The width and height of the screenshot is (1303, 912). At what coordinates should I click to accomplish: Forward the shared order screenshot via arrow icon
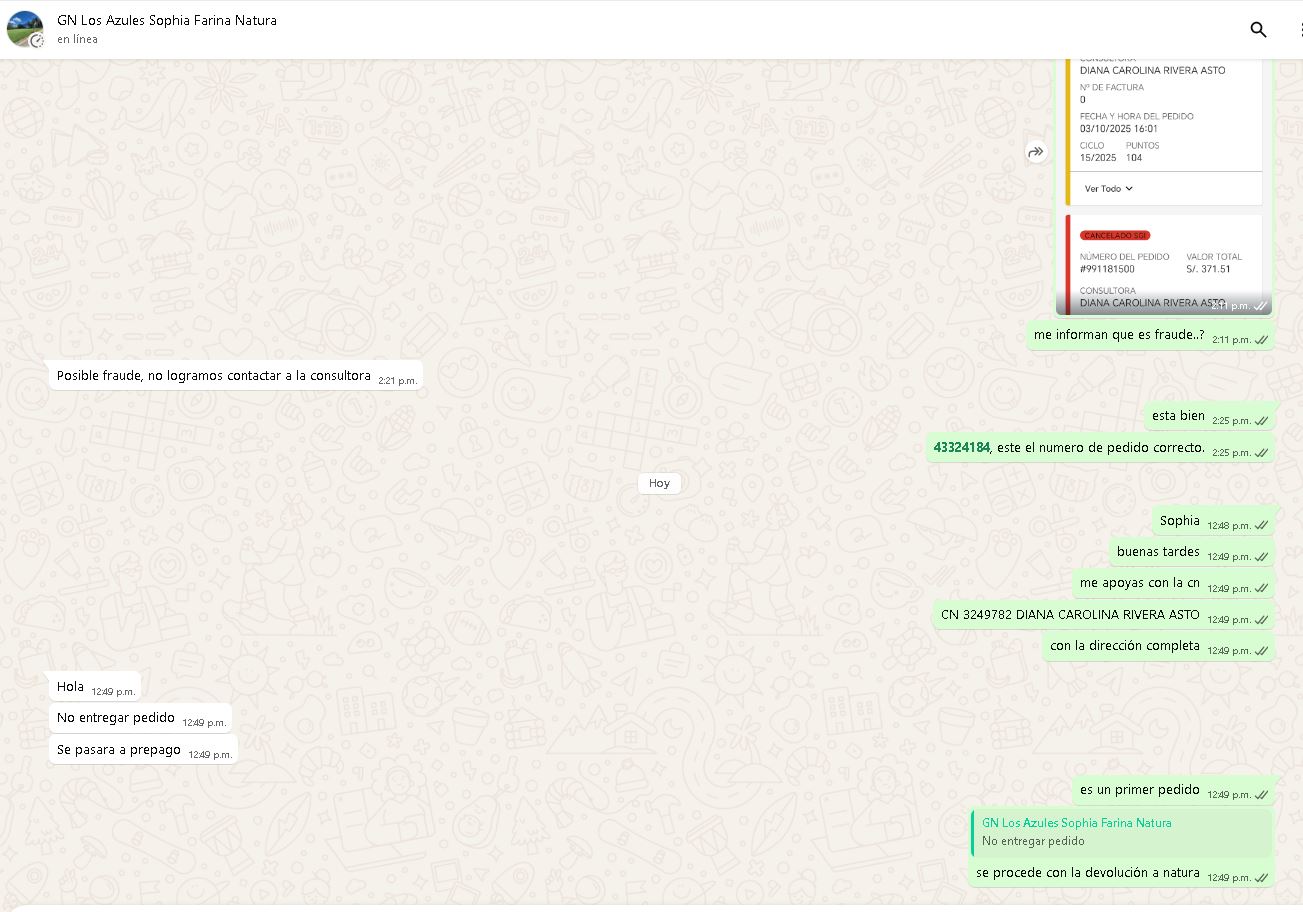pyautogui.click(x=1036, y=152)
